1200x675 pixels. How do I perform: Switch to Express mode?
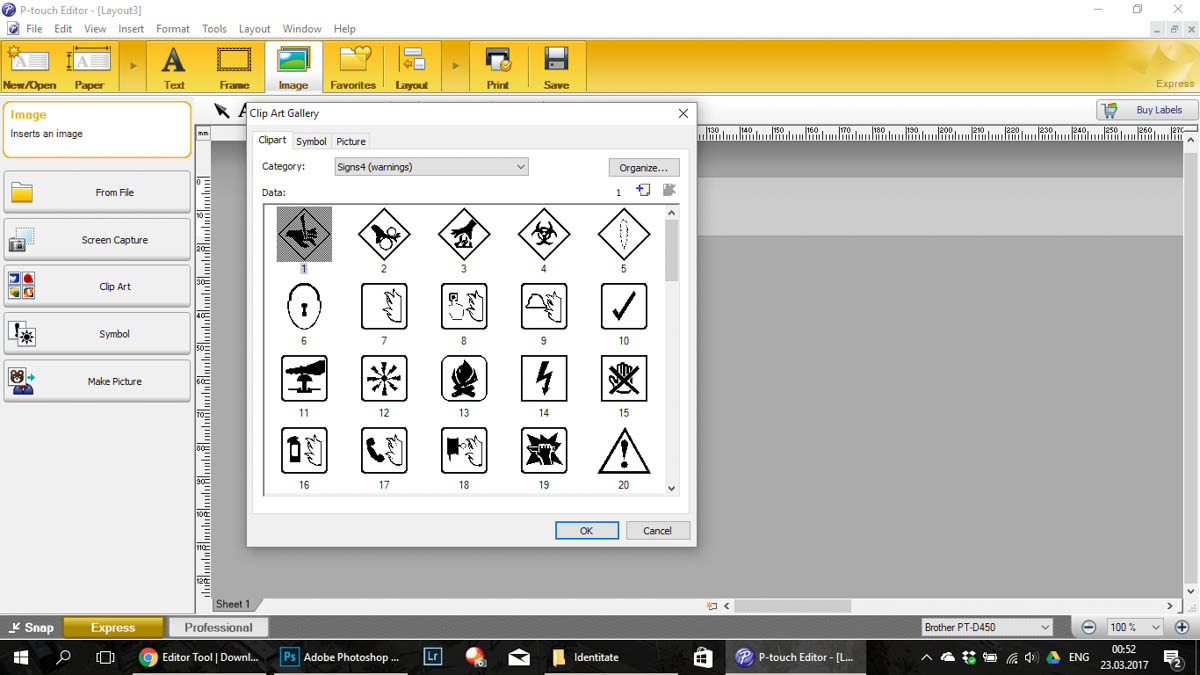(113, 627)
